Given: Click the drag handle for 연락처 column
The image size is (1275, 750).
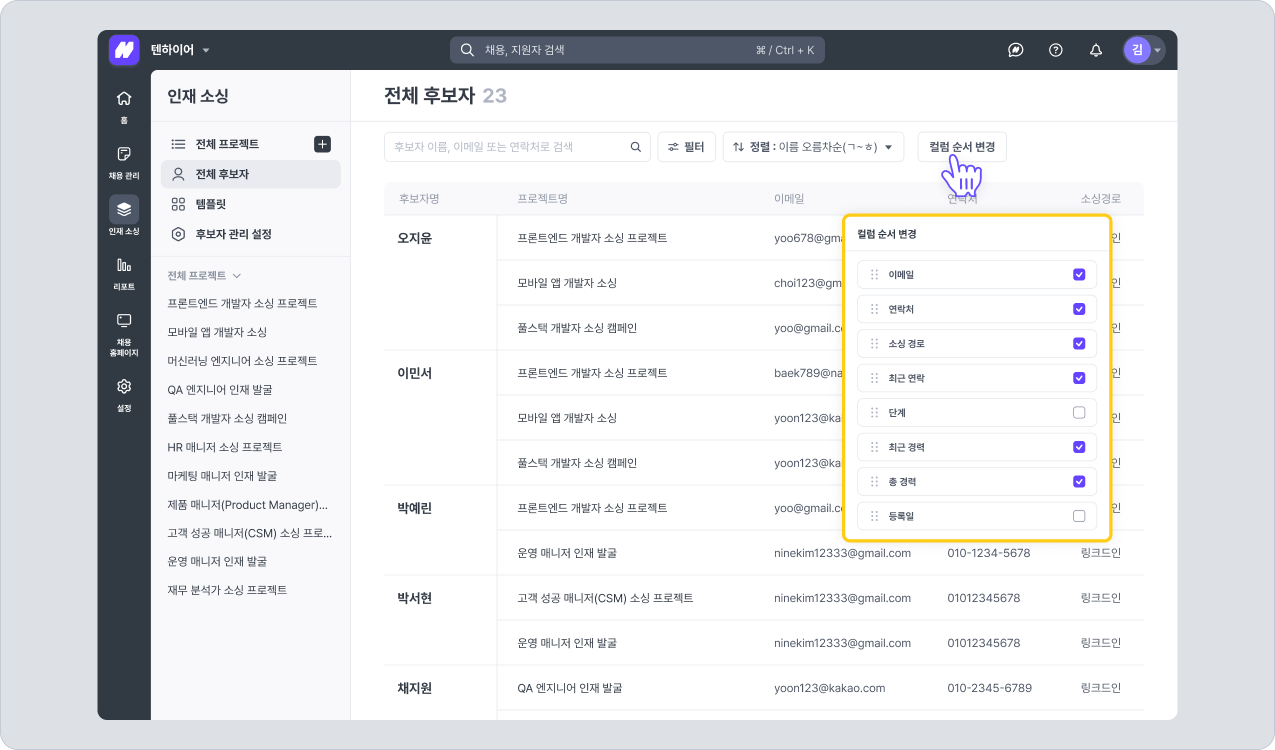Looking at the screenshot, I should pyautogui.click(x=874, y=309).
